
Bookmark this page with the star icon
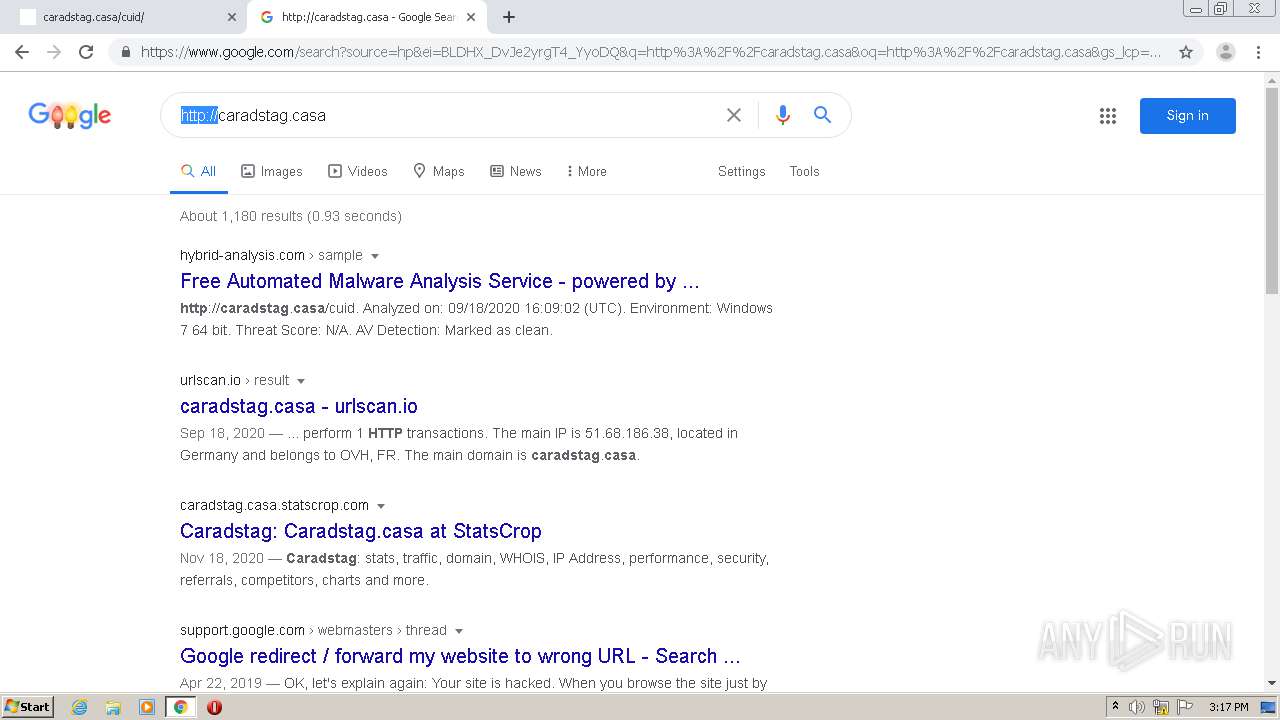(1186, 52)
